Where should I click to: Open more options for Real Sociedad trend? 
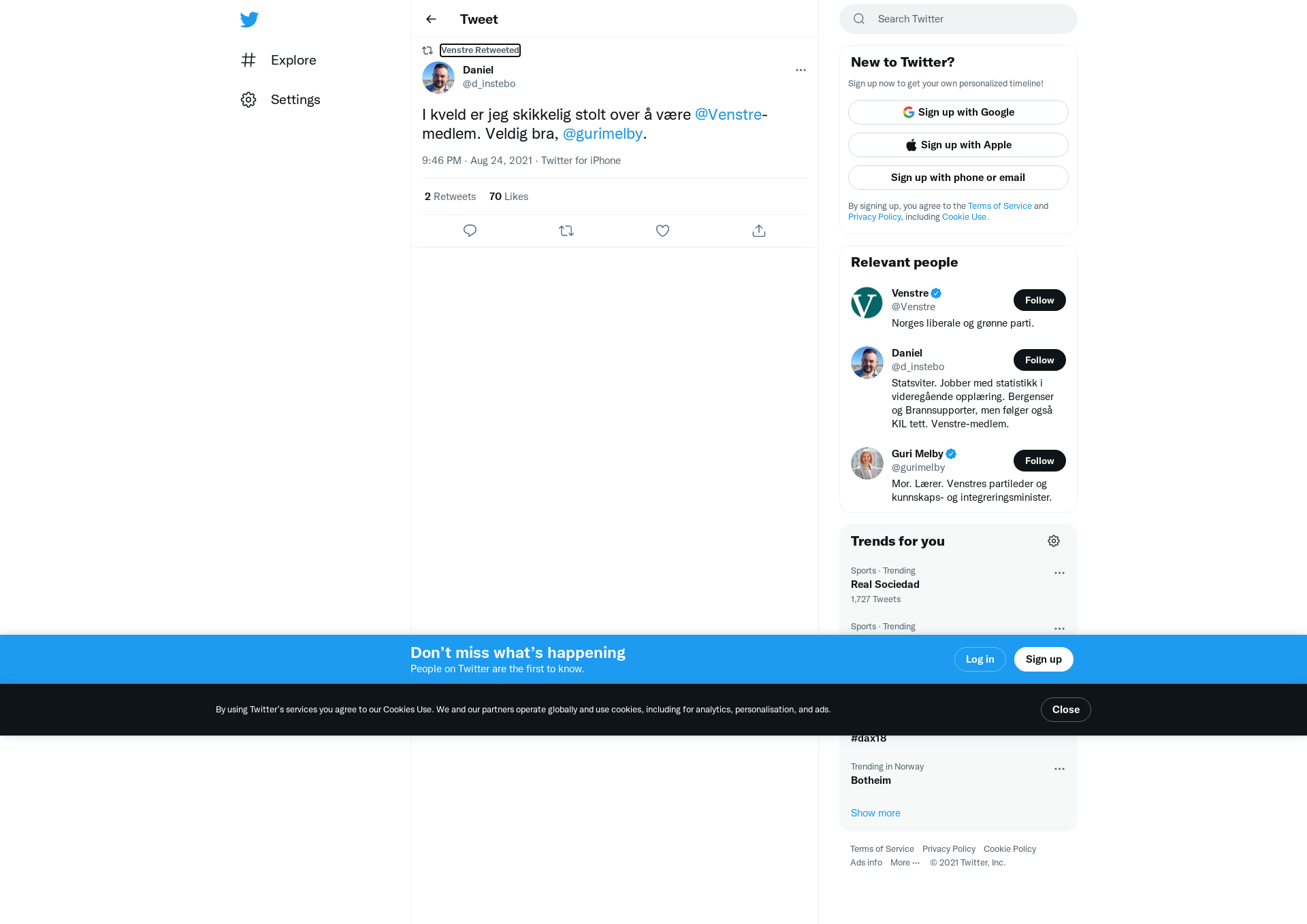[x=1059, y=573]
